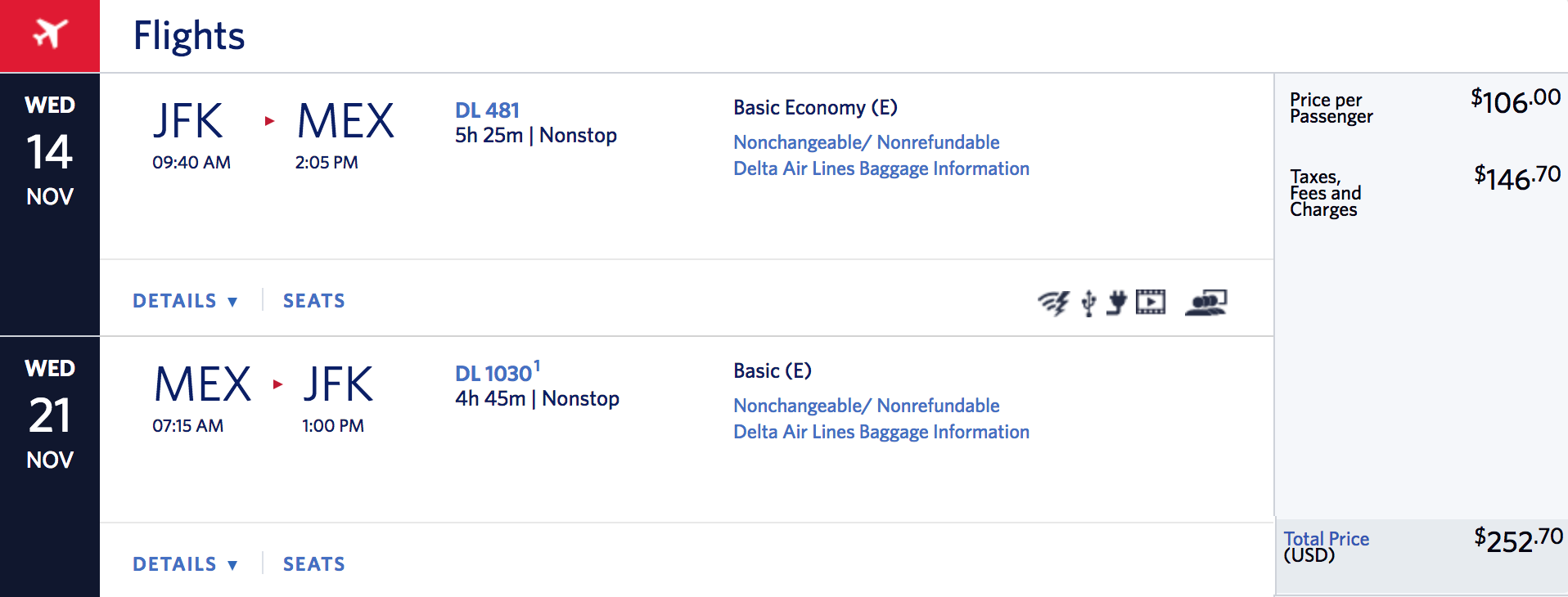
Task: Expand Details for the JFK to MEX flight
Action: (x=185, y=301)
